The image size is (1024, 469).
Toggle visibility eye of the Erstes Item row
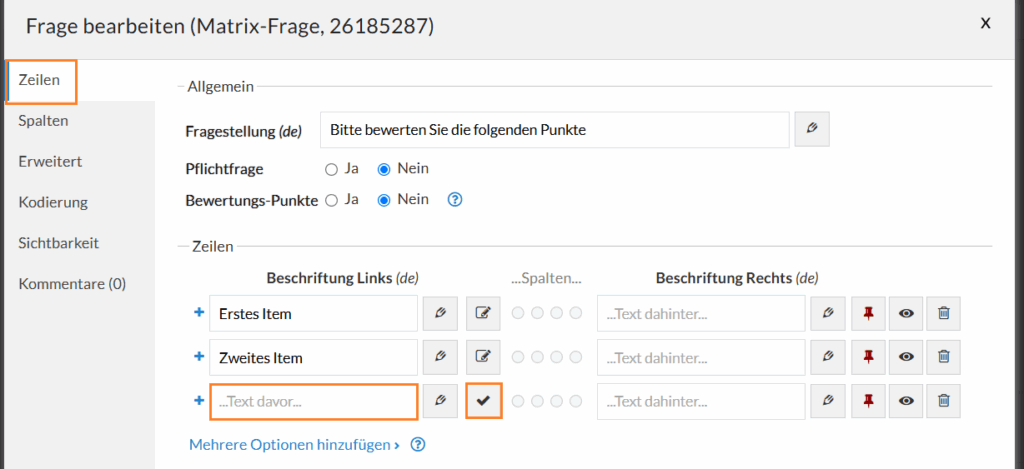pyautogui.click(x=905, y=313)
